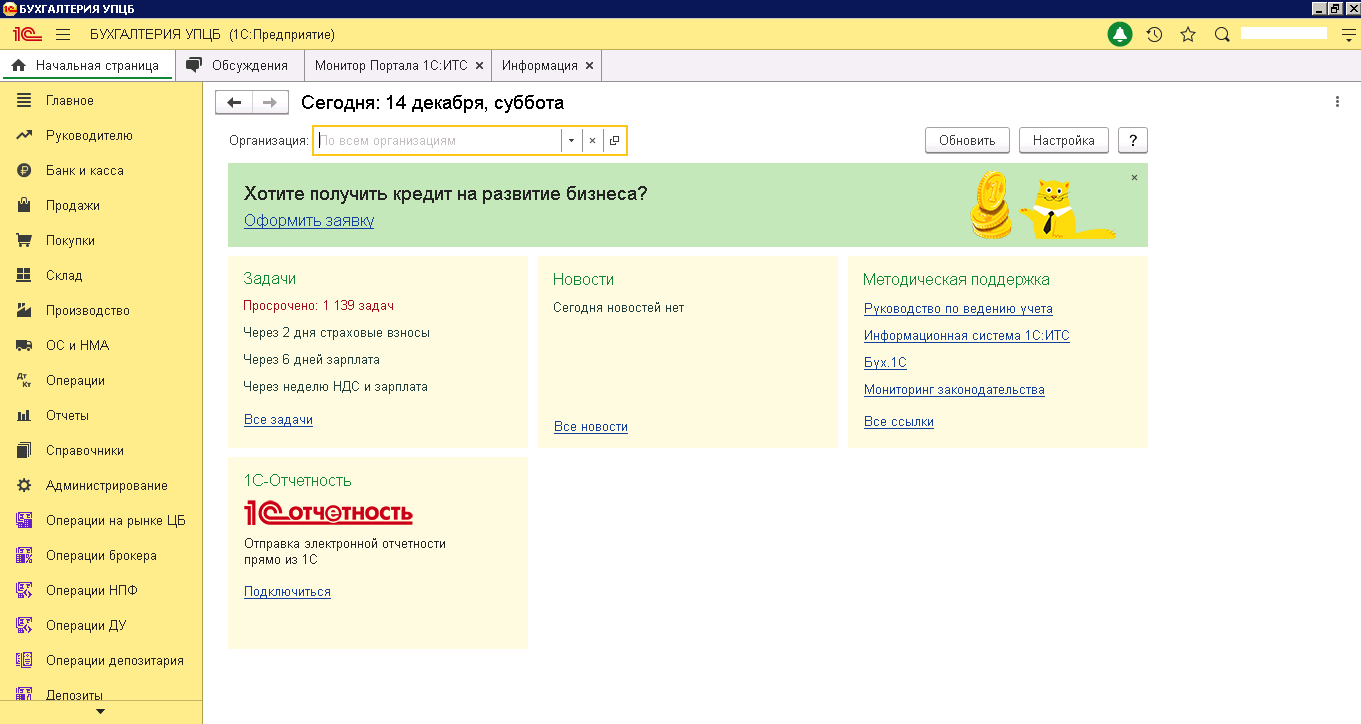
Task: Open the service settings menu at top right
Action: click(1347, 34)
